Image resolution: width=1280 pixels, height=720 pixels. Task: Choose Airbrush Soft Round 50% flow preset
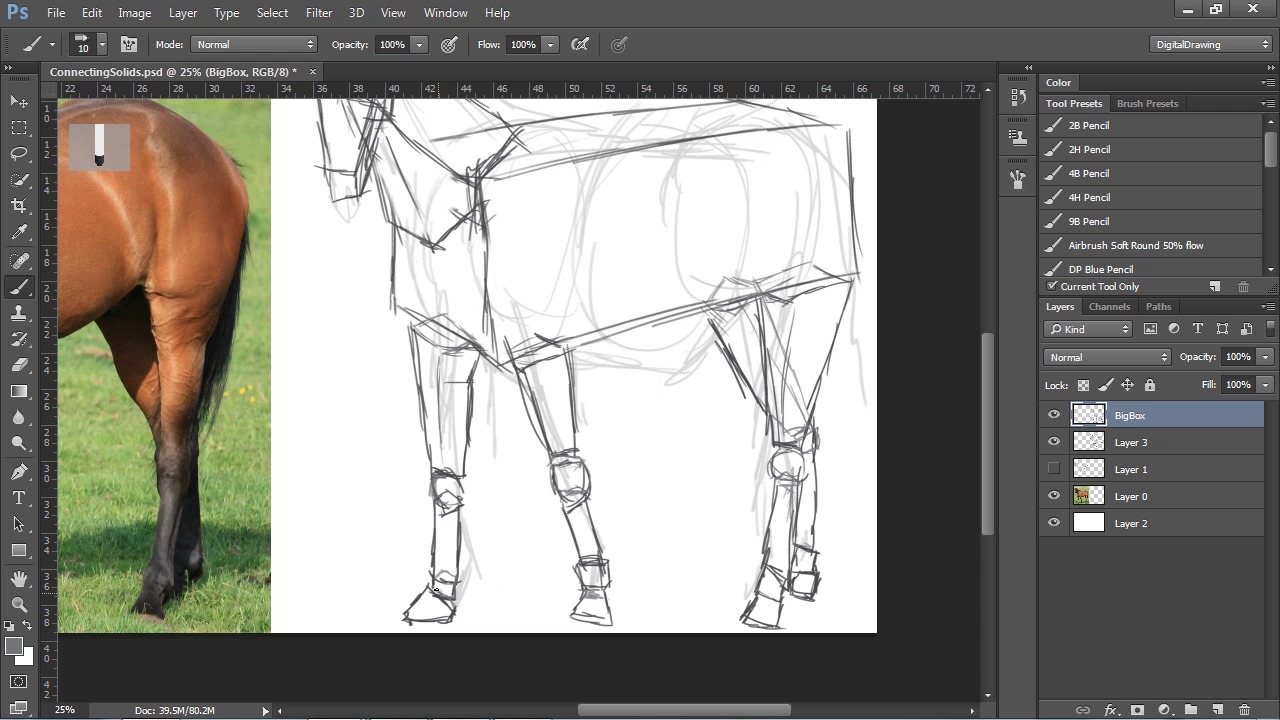pyautogui.click(x=1150, y=245)
